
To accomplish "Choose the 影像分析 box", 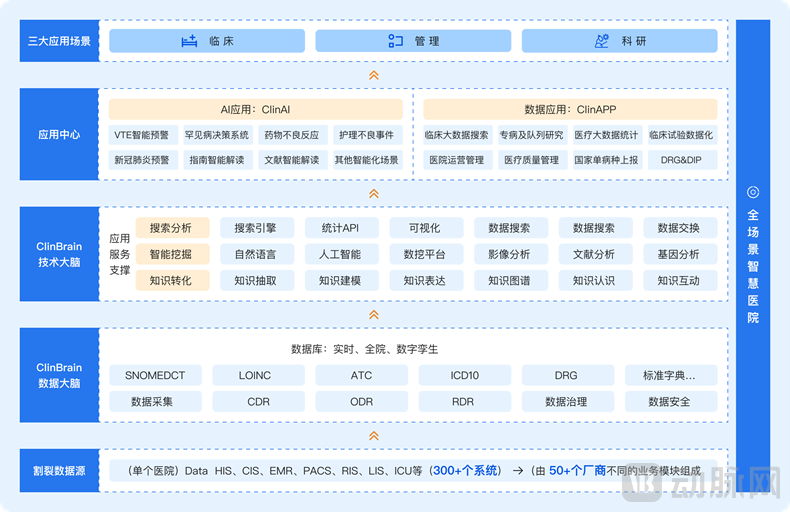I will tap(511, 254).
